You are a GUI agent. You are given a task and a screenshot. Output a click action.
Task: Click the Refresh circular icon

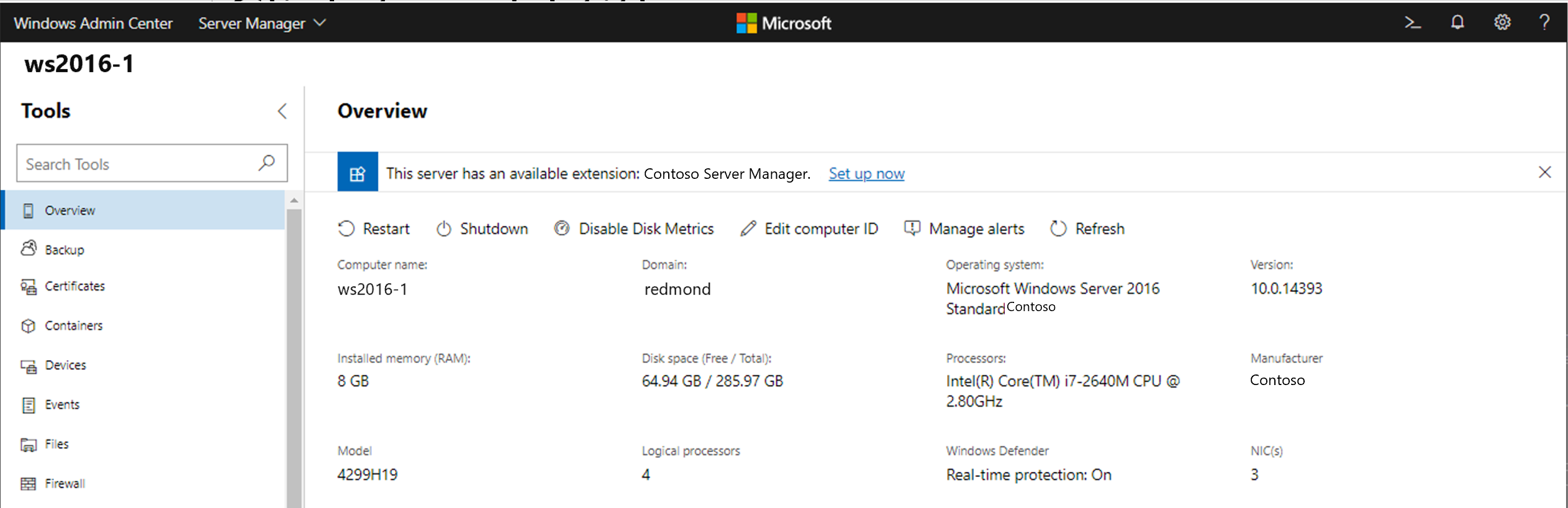coord(1058,229)
